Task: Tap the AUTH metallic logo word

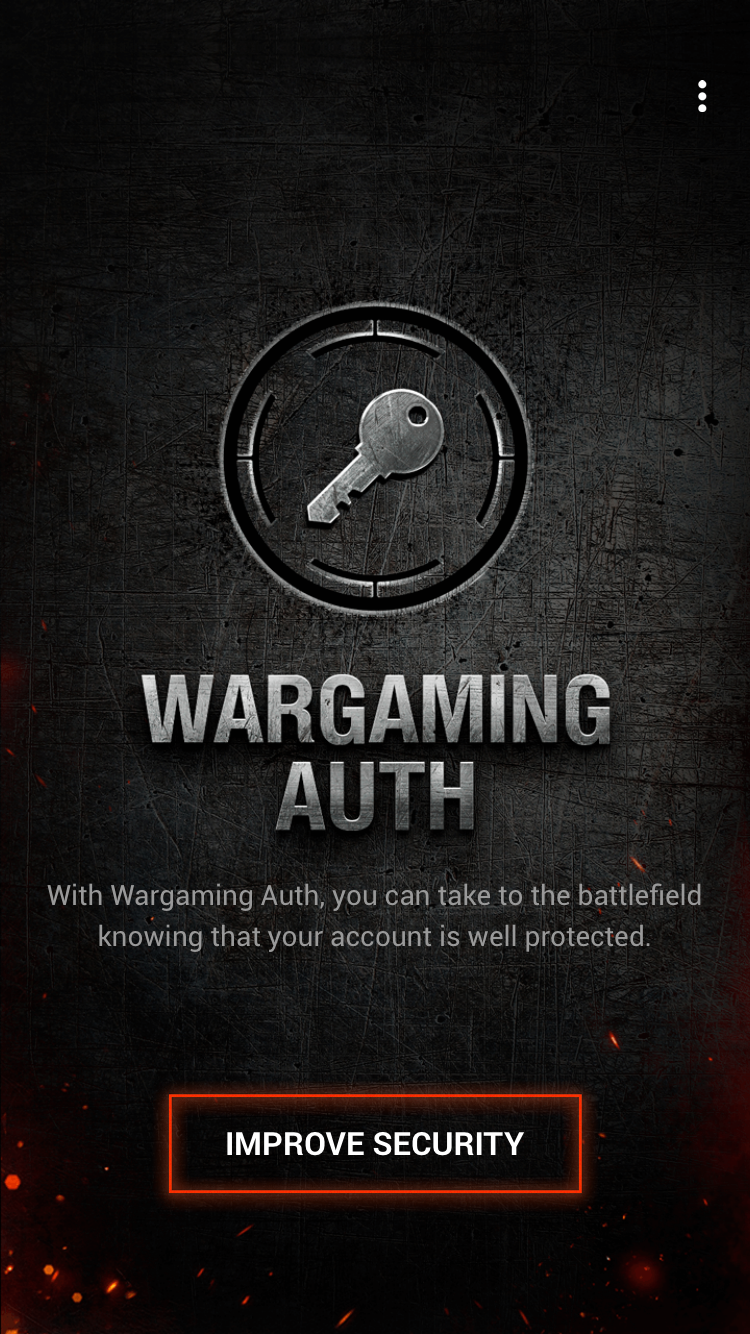Action: [376, 797]
